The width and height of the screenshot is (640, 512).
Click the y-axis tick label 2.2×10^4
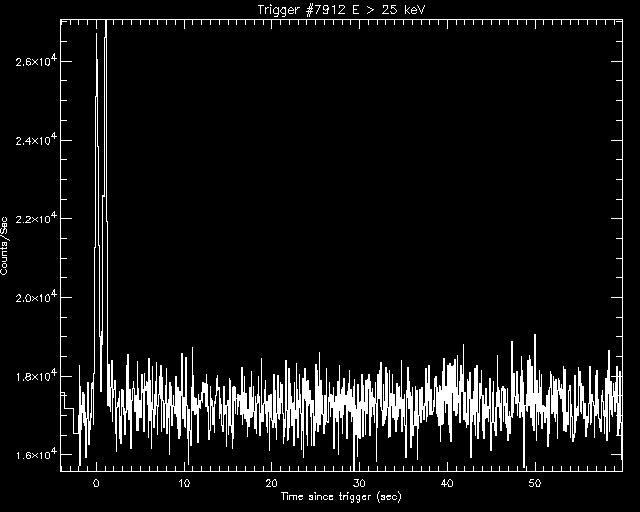point(35,218)
